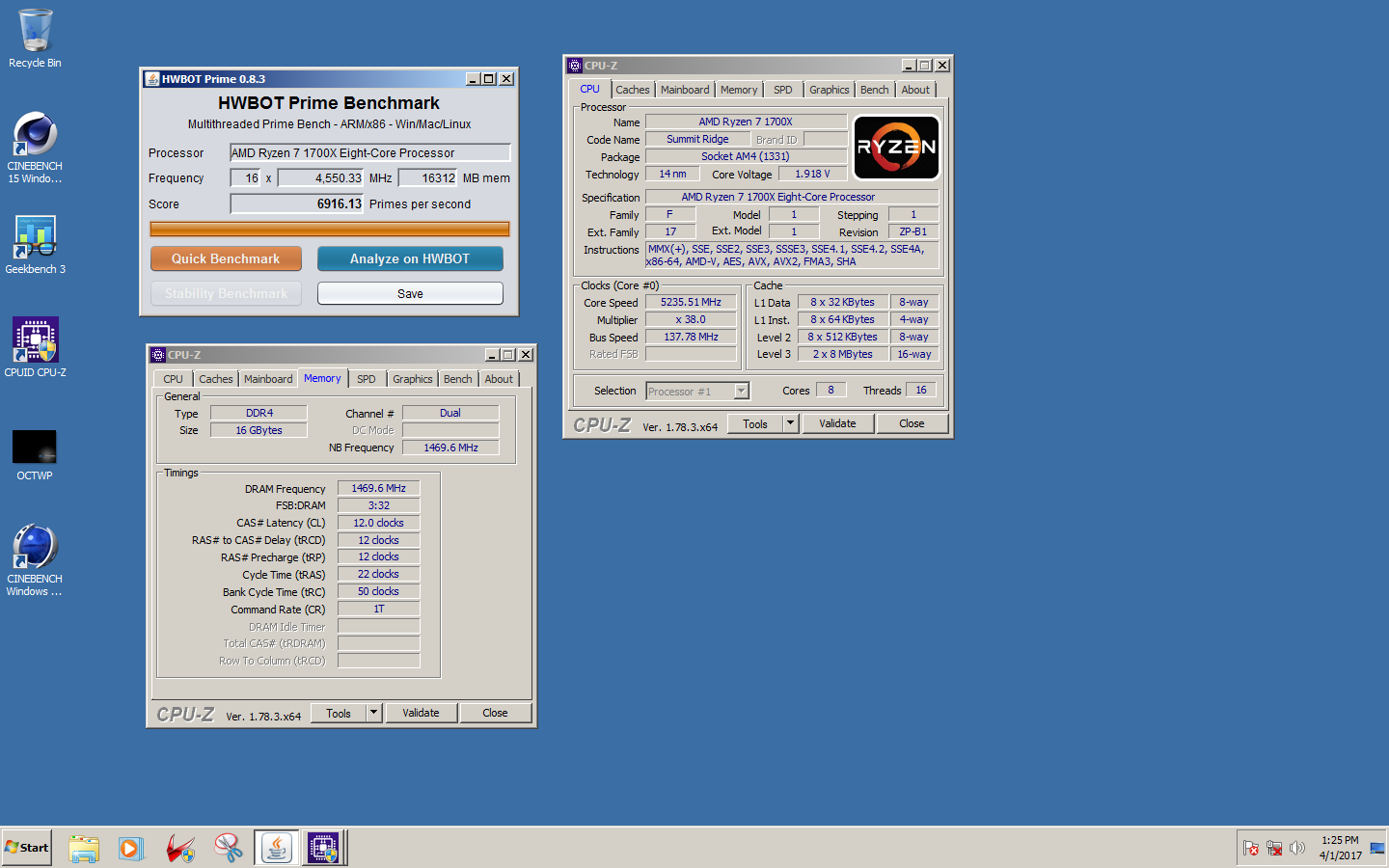Open Memory tab in right CPU-Z window
The height and width of the screenshot is (868, 1389).
pos(739,90)
